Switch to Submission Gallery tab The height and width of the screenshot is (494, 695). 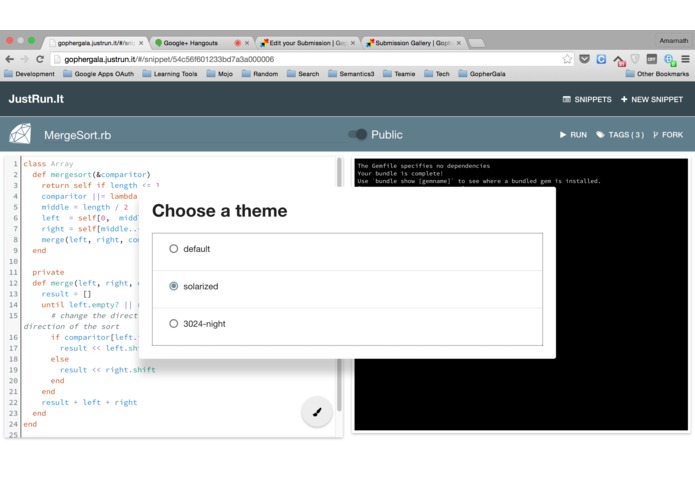412,43
